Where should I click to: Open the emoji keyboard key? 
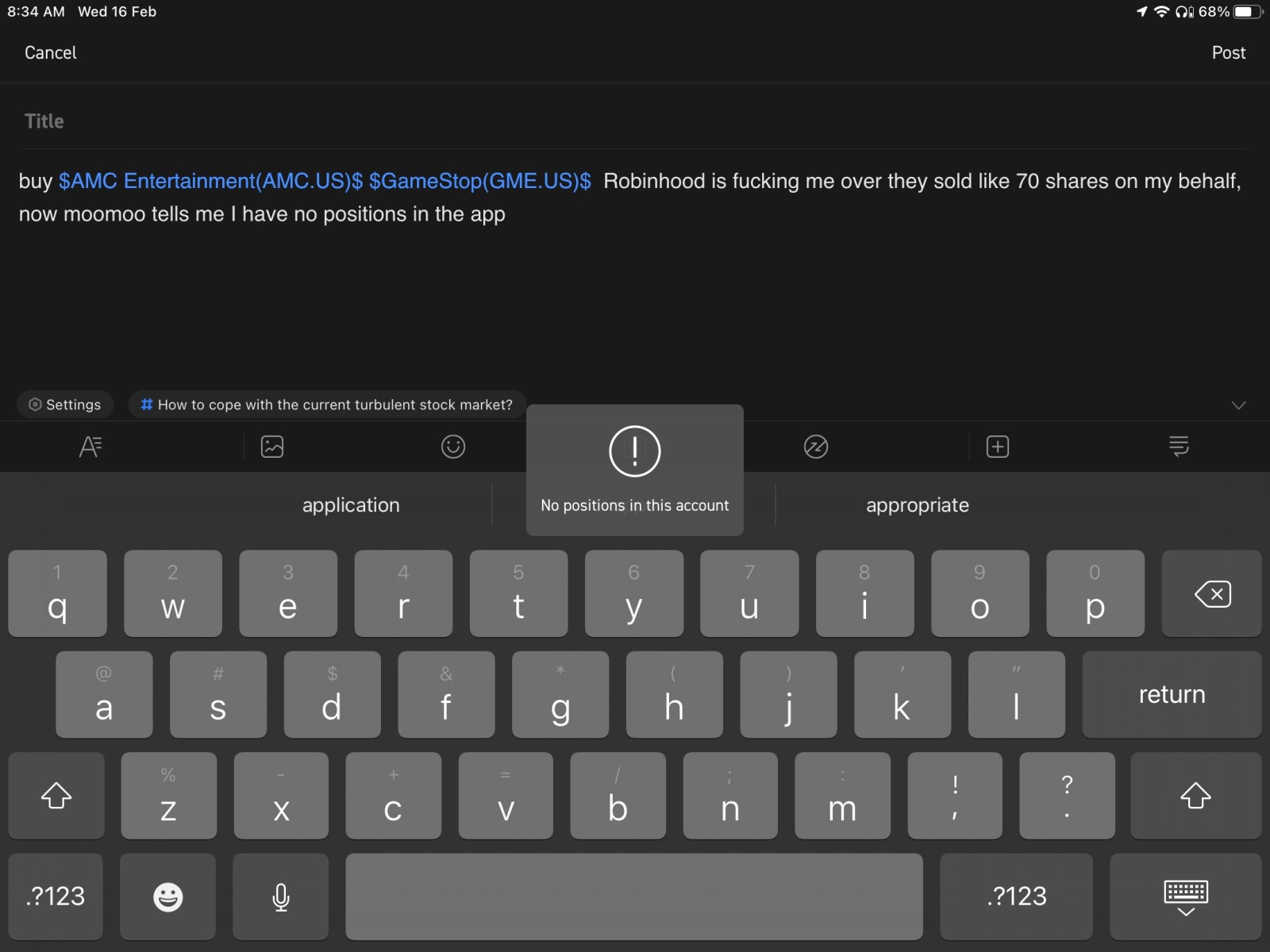pos(167,896)
